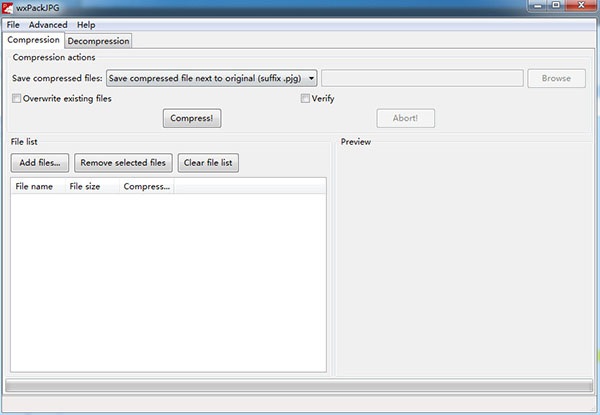Expand the Save compressed files dropdown
The image size is (600, 415).
pyautogui.click(x=211, y=78)
